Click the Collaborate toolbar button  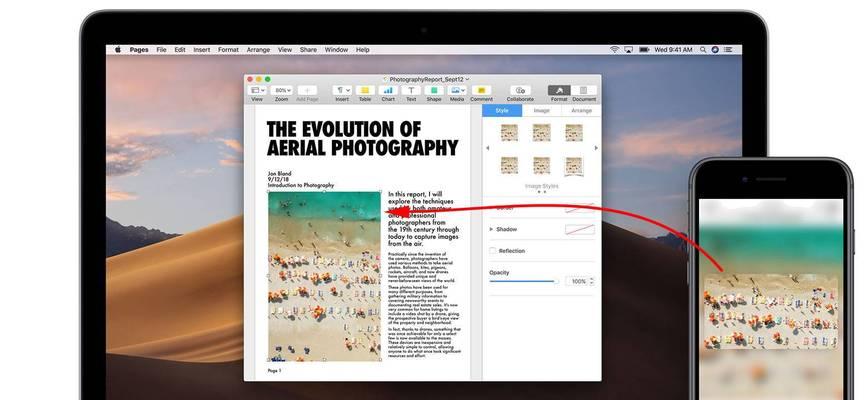[x=520, y=90]
